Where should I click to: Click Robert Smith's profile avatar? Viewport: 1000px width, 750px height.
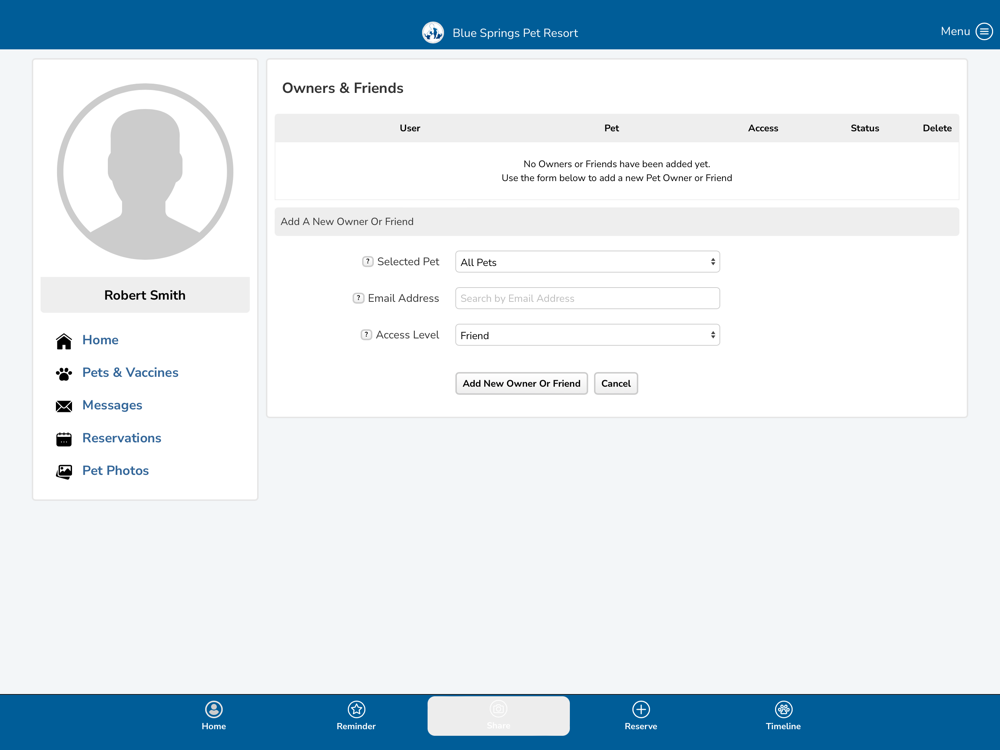tap(145, 172)
